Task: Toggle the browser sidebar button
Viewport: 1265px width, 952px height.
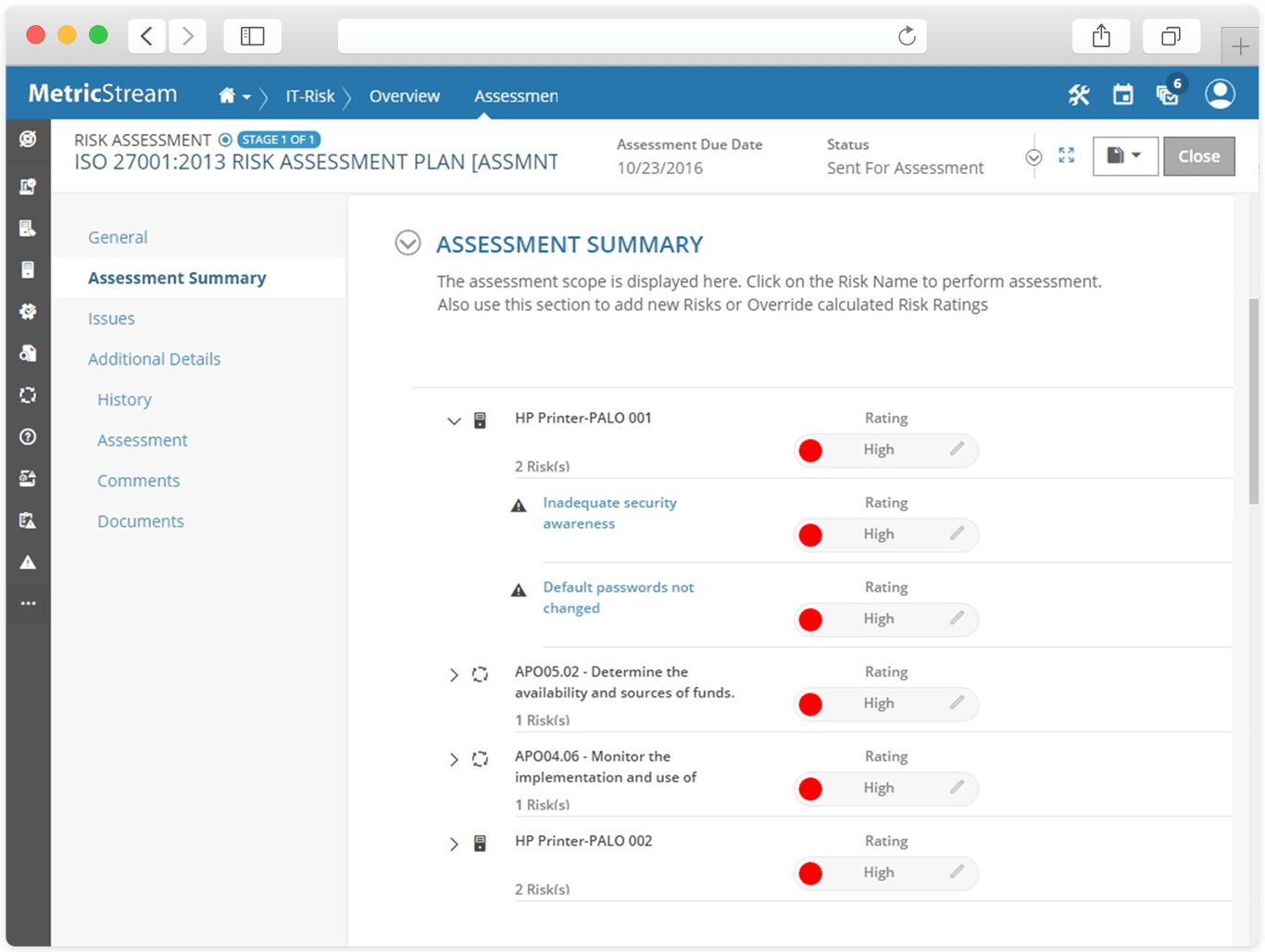Action: [x=253, y=36]
